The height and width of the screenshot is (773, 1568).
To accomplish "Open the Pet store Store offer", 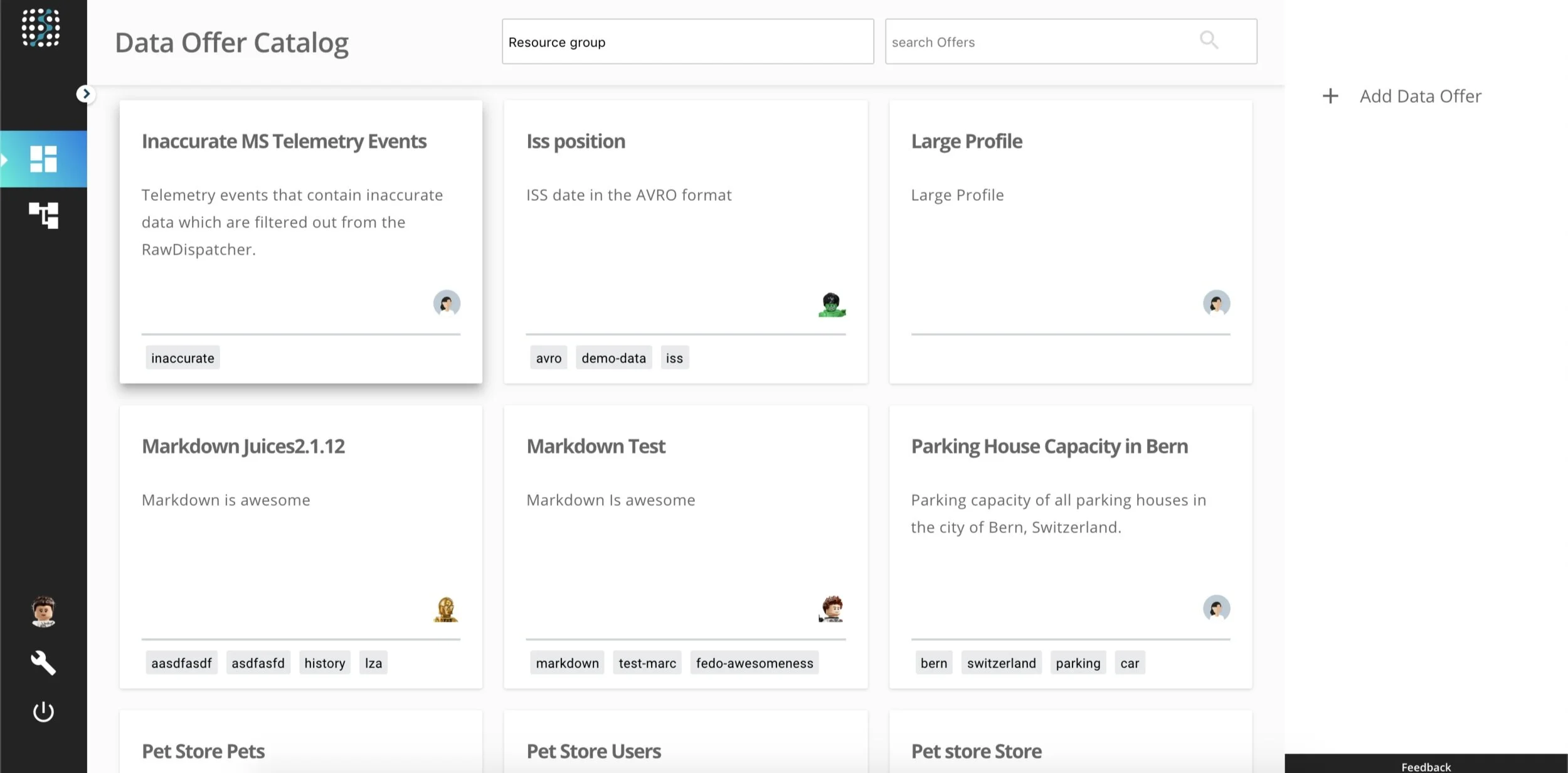I will [x=976, y=752].
